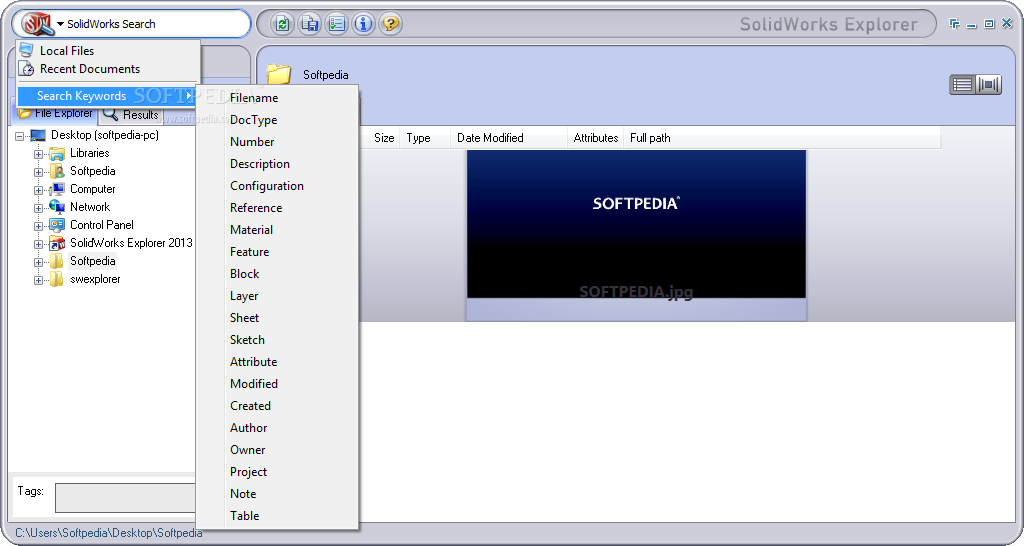Sort by the Type column header
Image resolution: width=1024 pixels, height=546 pixels.
pyautogui.click(x=424, y=138)
